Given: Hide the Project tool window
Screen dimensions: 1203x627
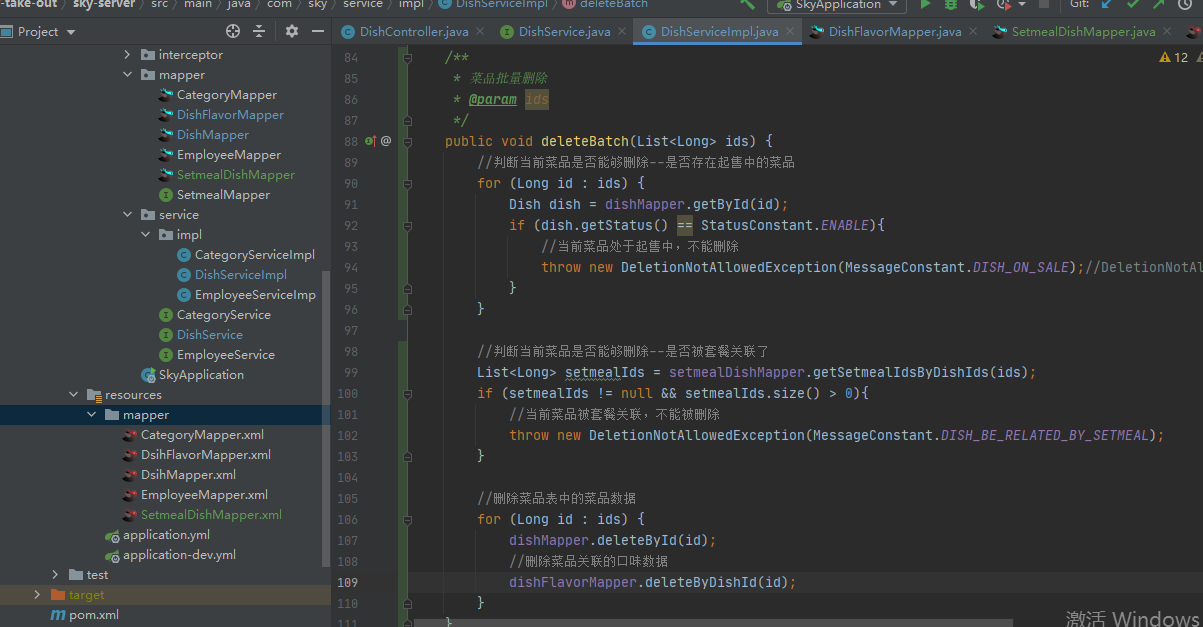Looking at the screenshot, I should pos(318,31).
